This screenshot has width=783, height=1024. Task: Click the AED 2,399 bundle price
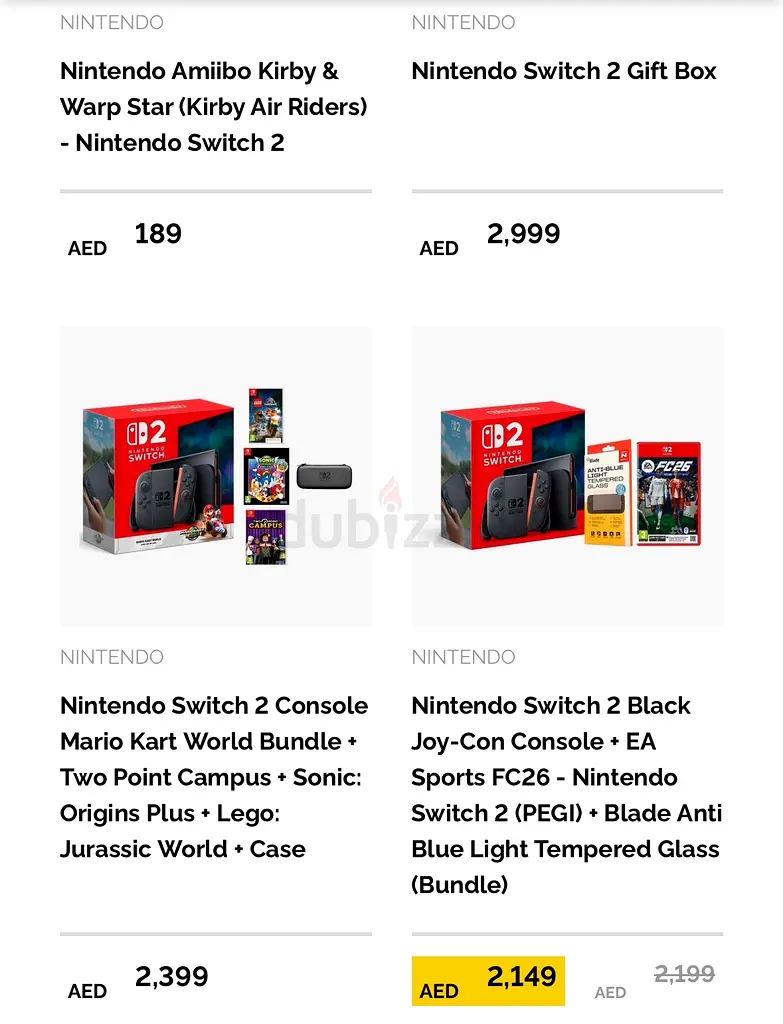point(171,977)
